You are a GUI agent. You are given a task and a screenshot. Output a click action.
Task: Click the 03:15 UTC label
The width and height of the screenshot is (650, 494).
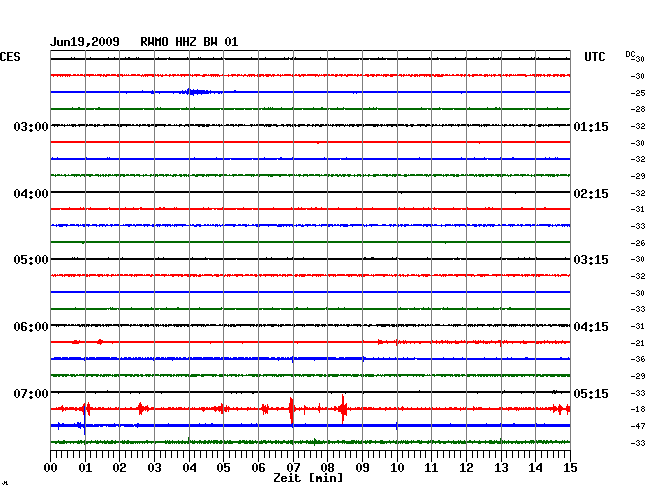(591, 259)
